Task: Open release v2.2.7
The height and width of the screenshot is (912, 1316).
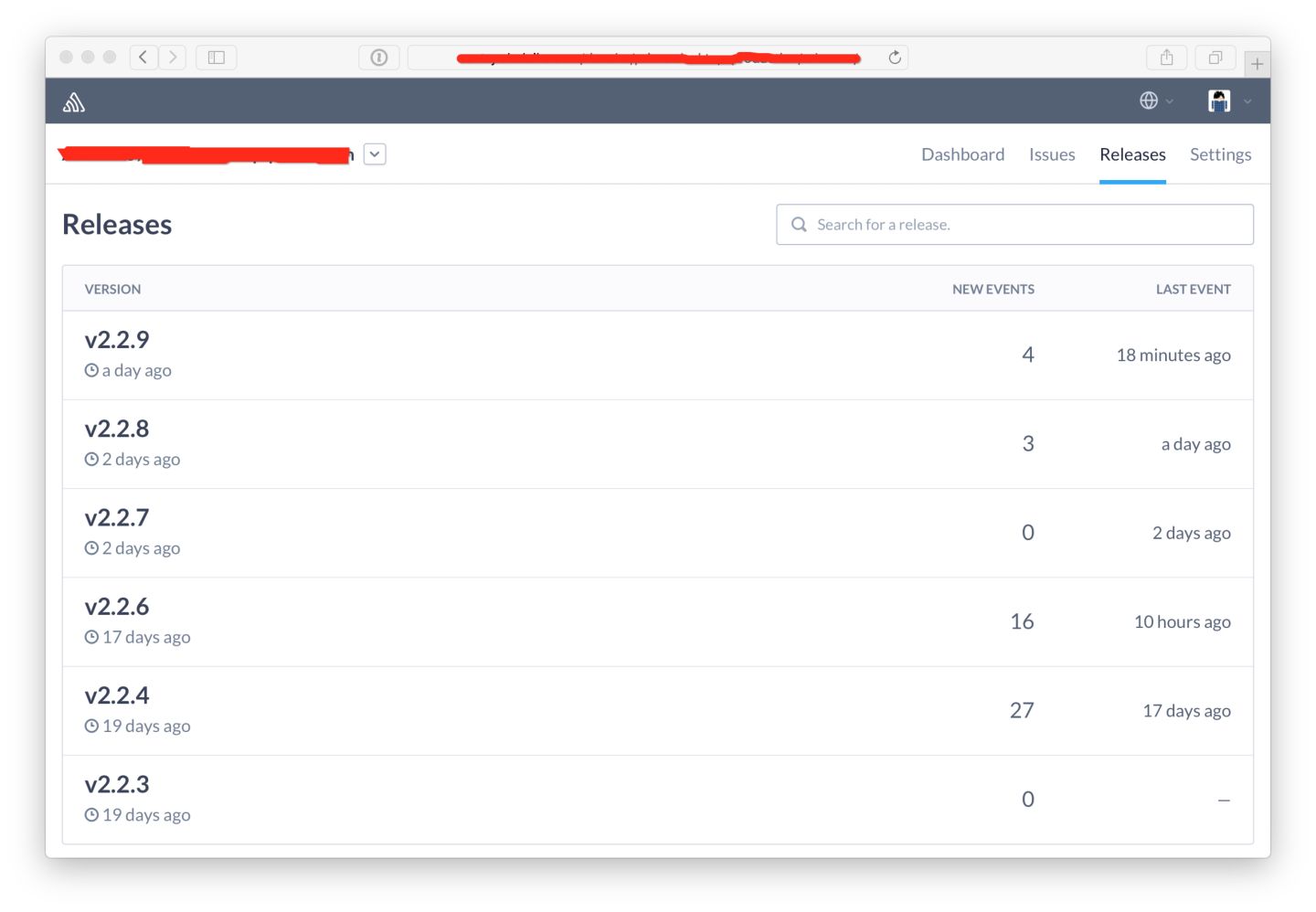Action: [117, 517]
